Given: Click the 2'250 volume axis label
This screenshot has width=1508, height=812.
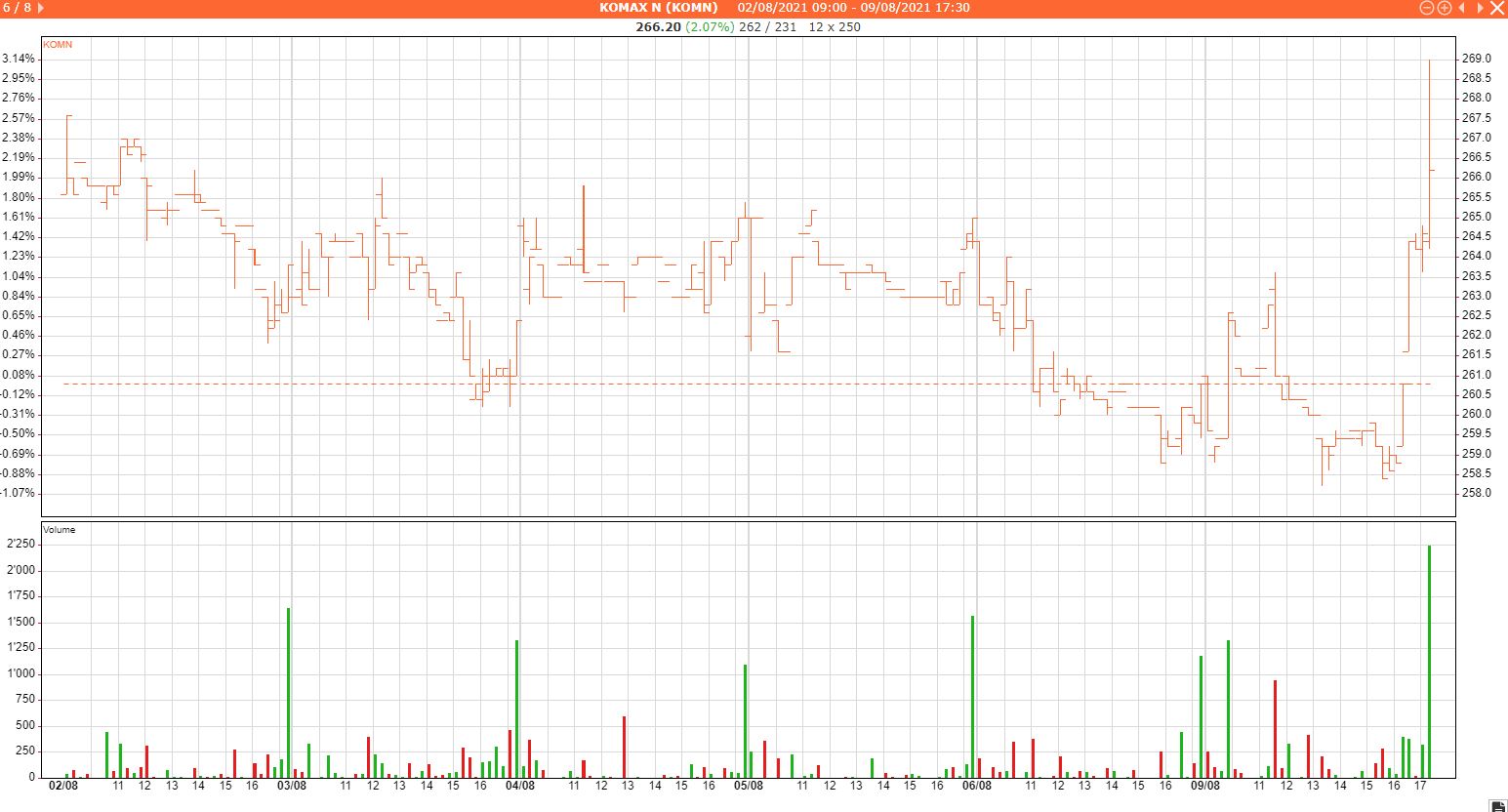Looking at the screenshot, I should point(21,545).
